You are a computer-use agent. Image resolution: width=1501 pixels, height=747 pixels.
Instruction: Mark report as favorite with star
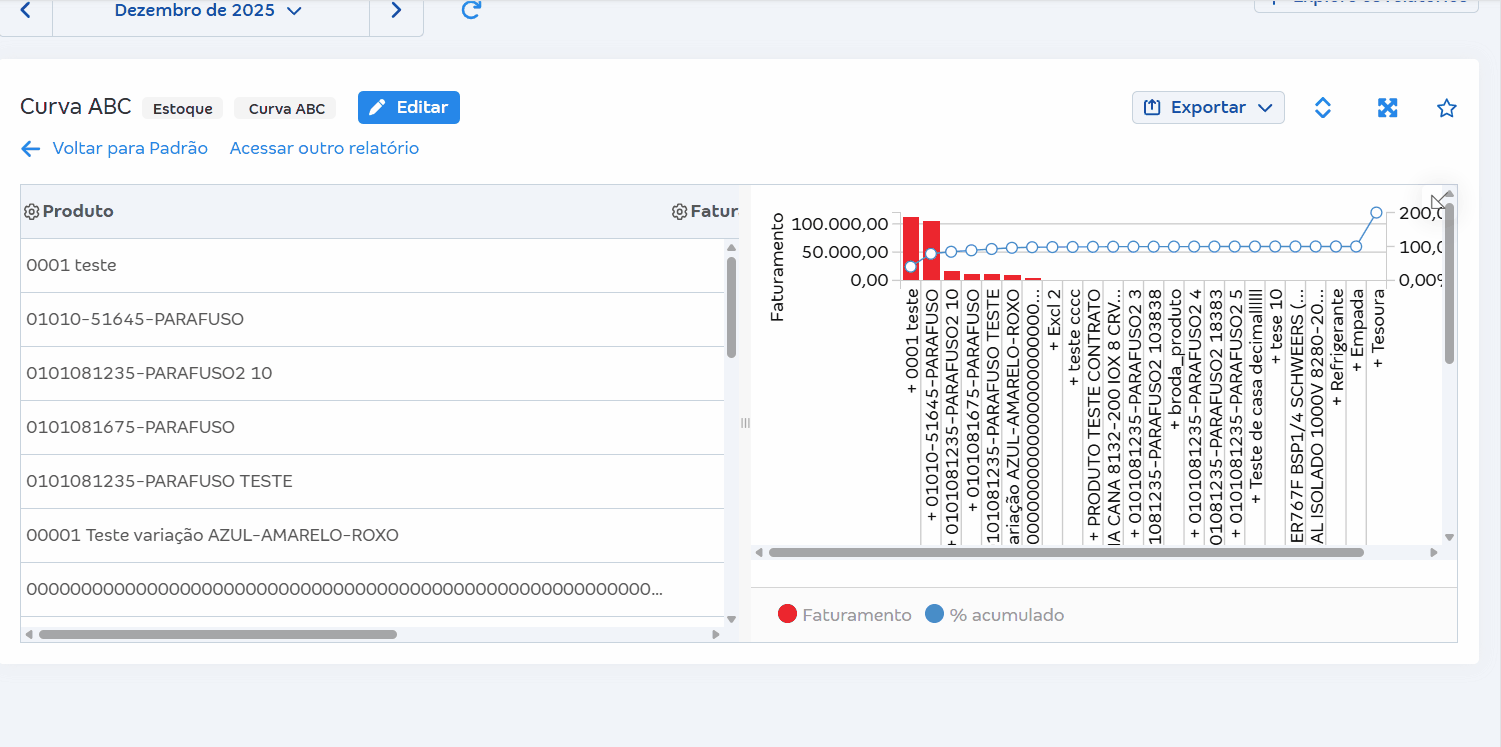click(x=1446, y=108)
